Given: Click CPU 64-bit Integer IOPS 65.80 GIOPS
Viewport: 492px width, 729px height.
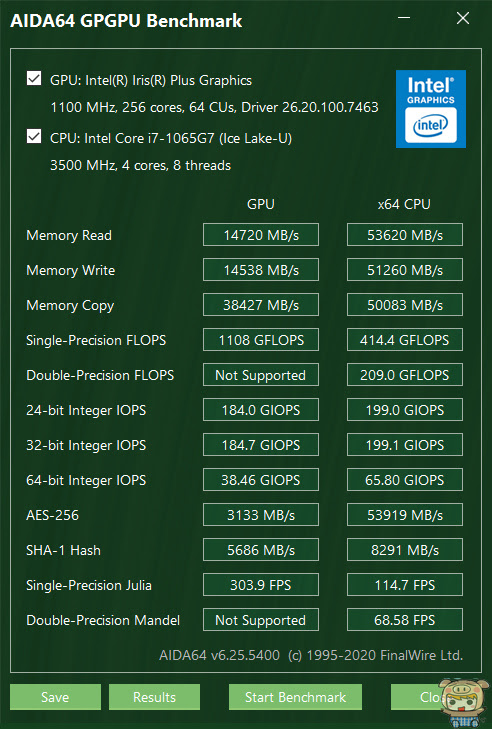Looking at the screenshot, I should 405,480.
